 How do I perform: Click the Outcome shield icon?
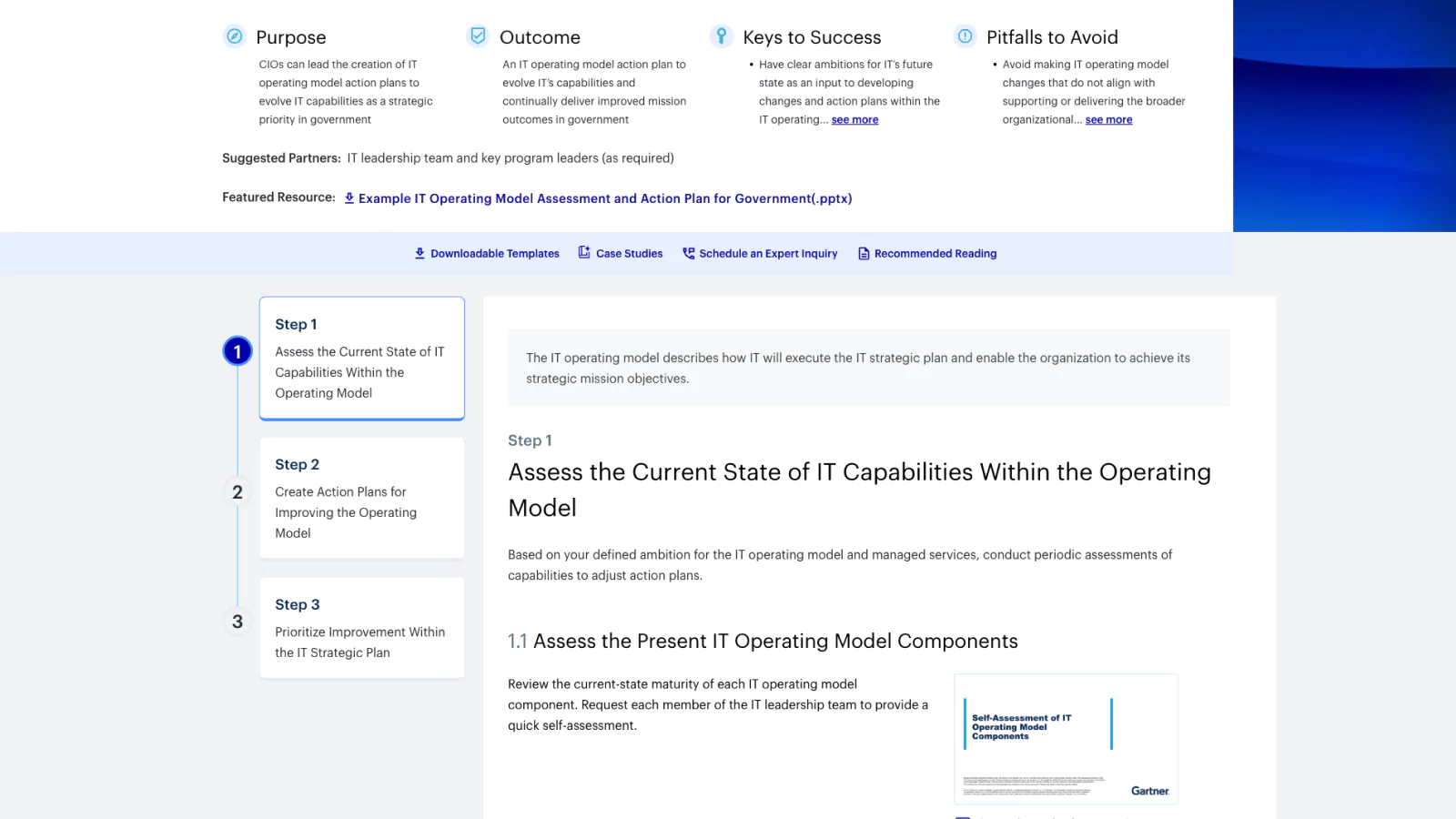(x=478, y=35)
